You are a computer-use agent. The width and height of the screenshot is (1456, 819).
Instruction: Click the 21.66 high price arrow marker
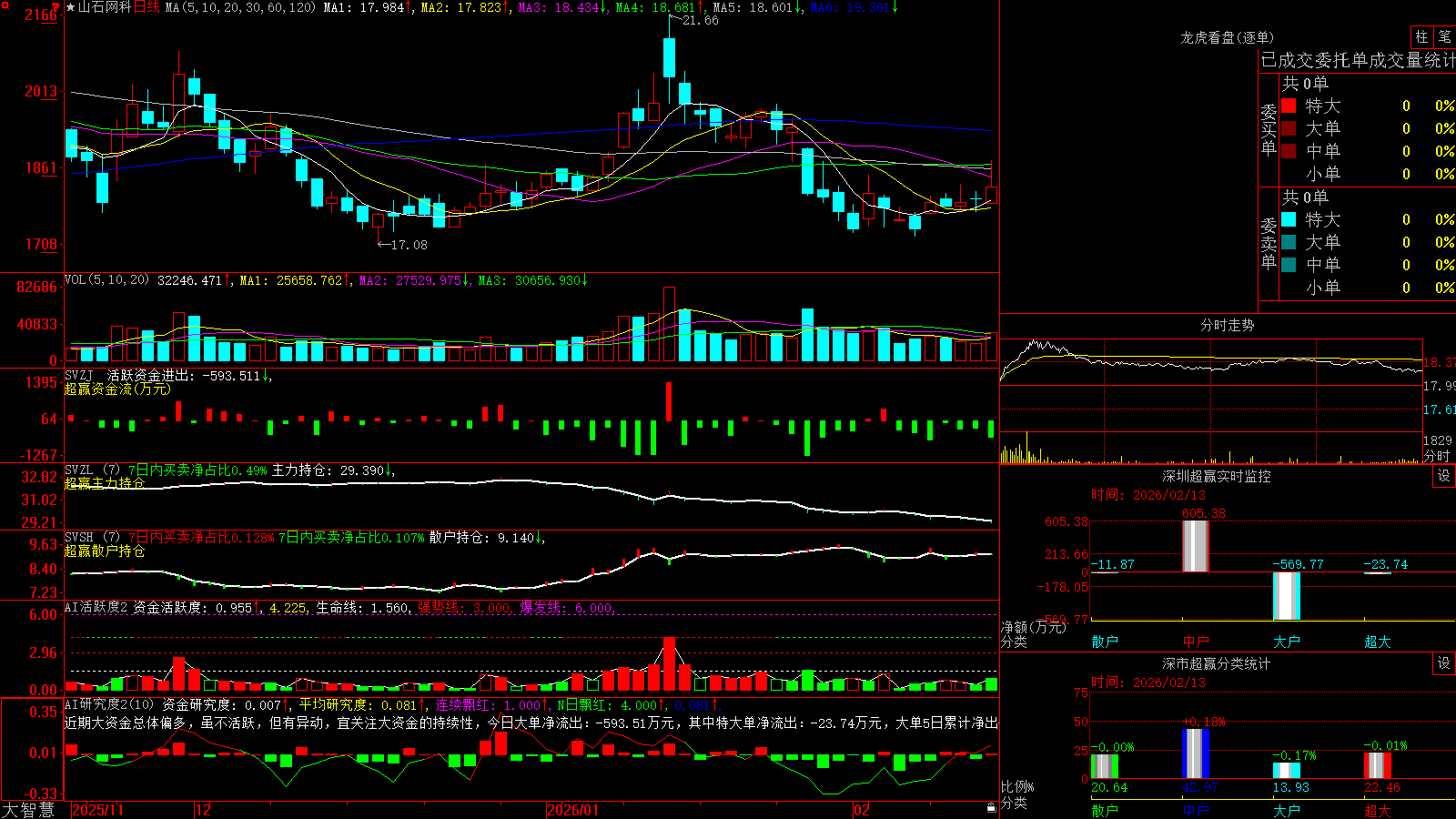pyautogui.click(x=693, y=20)
